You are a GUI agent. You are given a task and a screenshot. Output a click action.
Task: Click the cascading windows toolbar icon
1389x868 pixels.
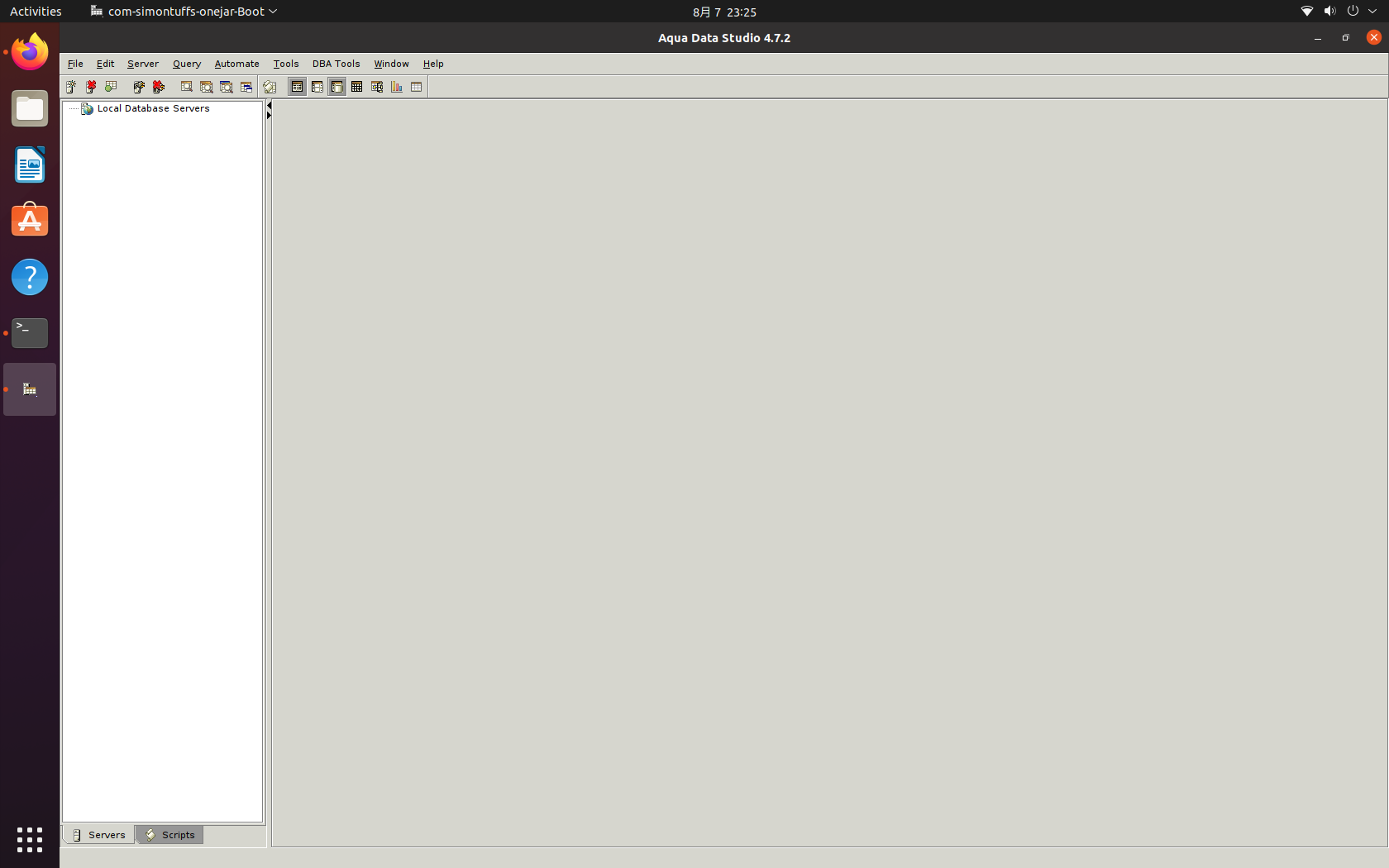pos(246,87)
